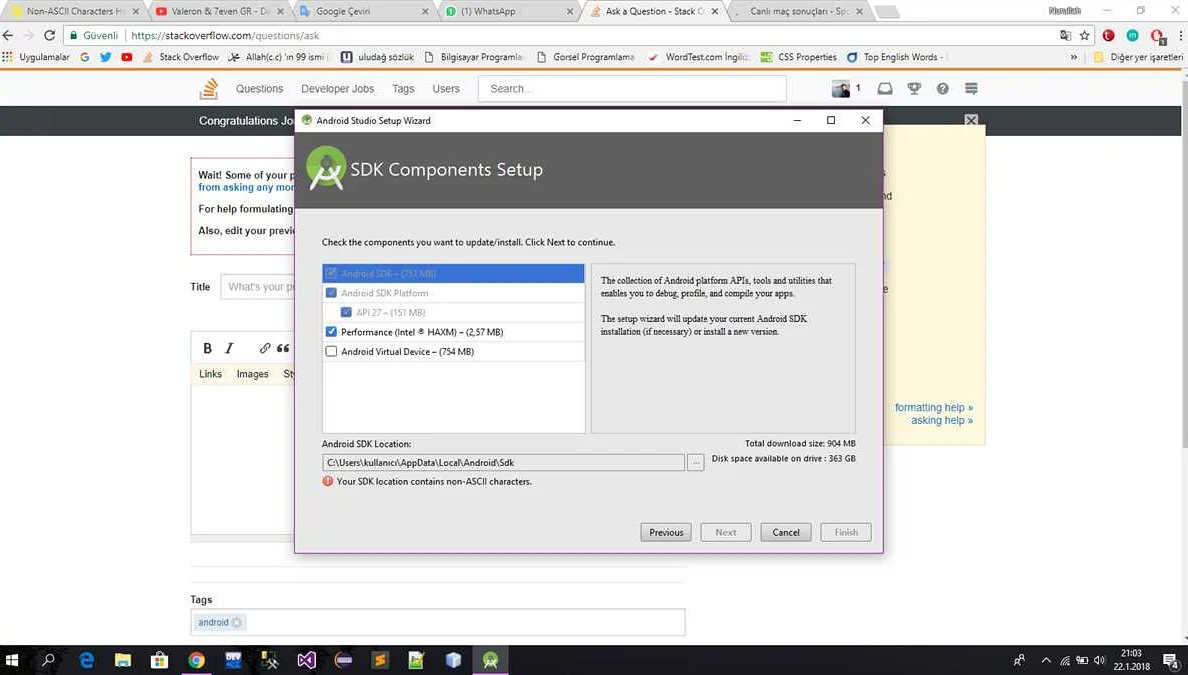Click the Bold formatting icon
This screenshot has width=1188, height=675.
tap(207, 348)
